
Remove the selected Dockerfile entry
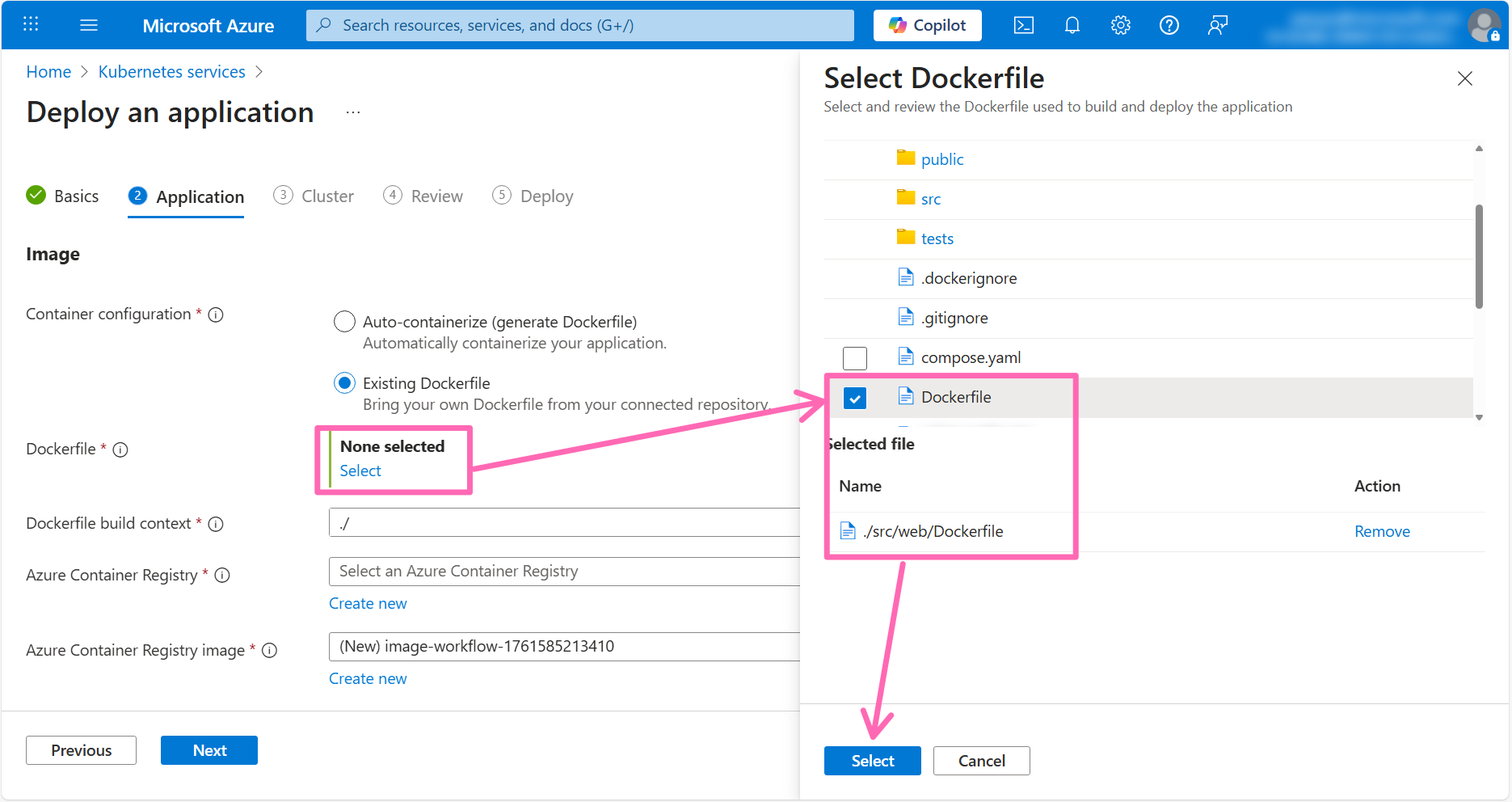pyautogui.click(x=1382, y=531)
